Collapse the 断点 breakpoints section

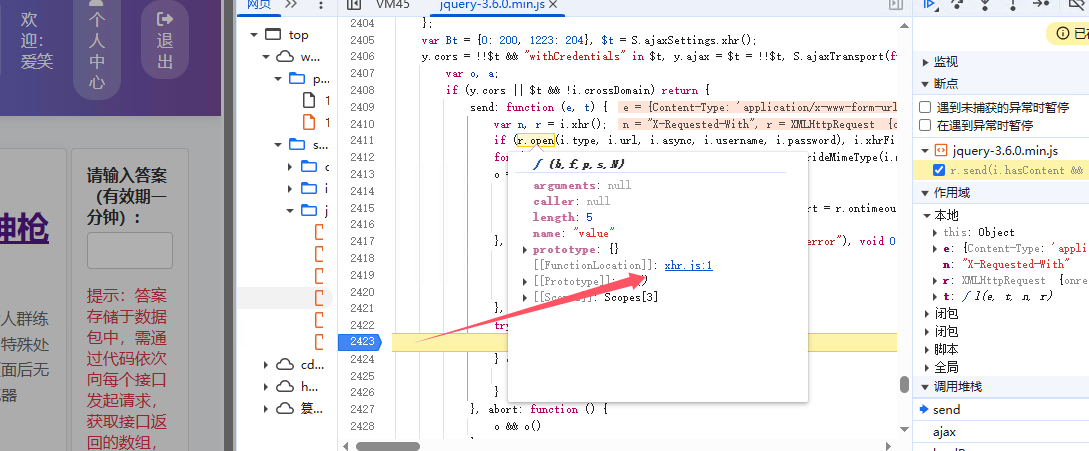[x=925, y=84]
